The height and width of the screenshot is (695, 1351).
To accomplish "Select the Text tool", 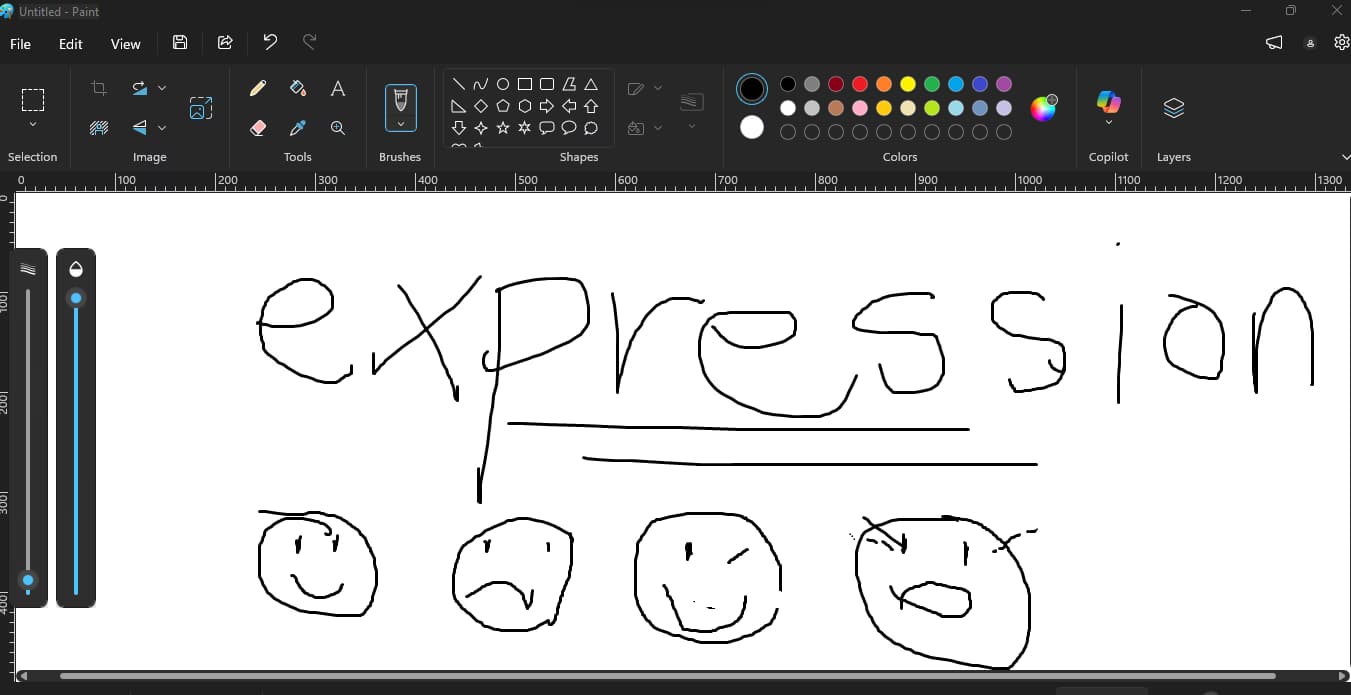I will (338, 88).
